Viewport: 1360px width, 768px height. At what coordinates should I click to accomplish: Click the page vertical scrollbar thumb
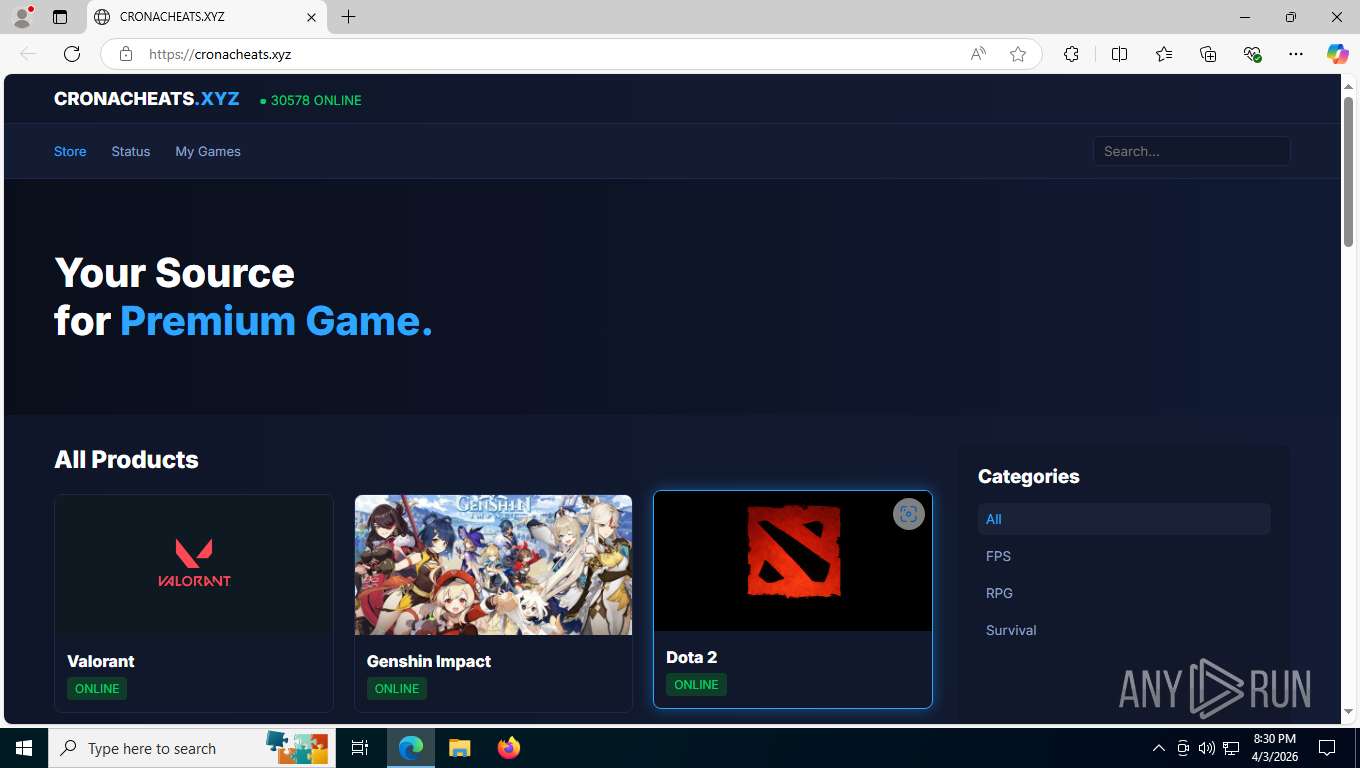click(x=1348, y=172)
